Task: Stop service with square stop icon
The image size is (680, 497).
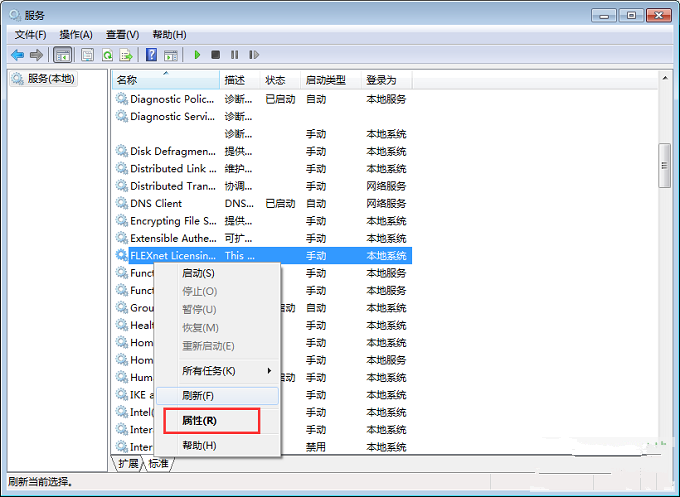Action: coord(216,55)
